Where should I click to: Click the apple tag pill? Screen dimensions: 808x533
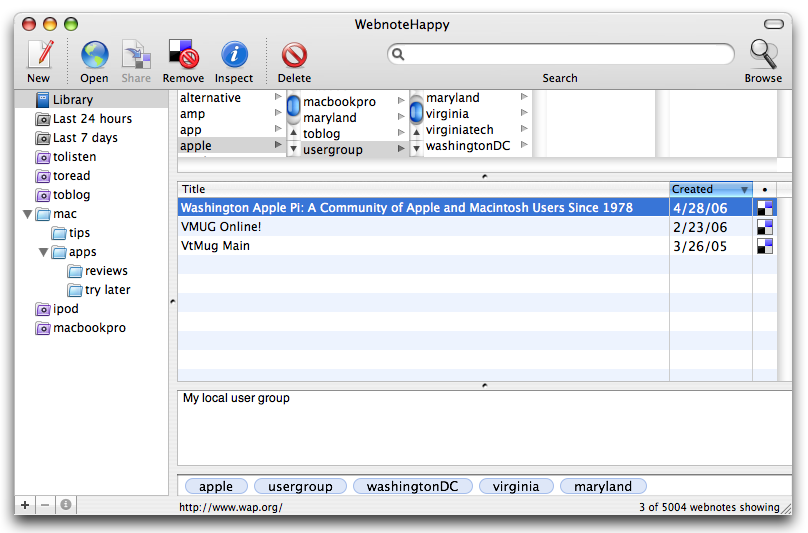click(x=216, y=486)
